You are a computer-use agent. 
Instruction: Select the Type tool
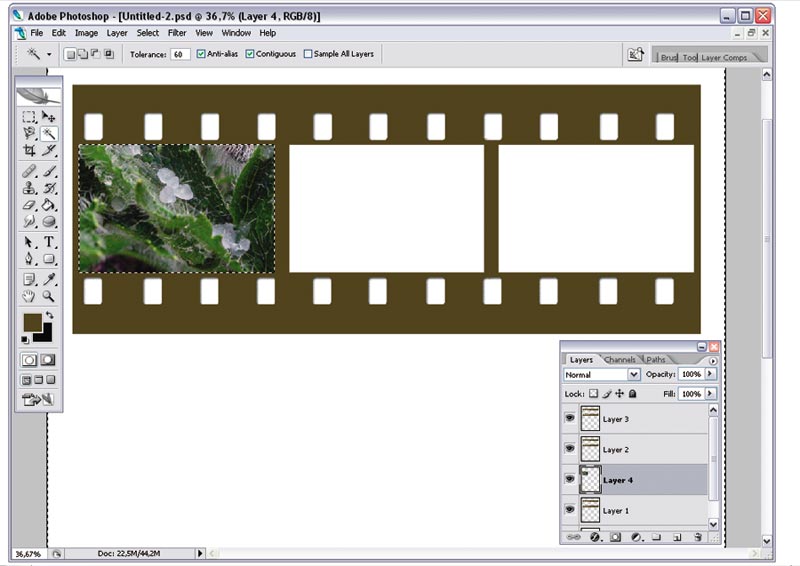[48, 241]
